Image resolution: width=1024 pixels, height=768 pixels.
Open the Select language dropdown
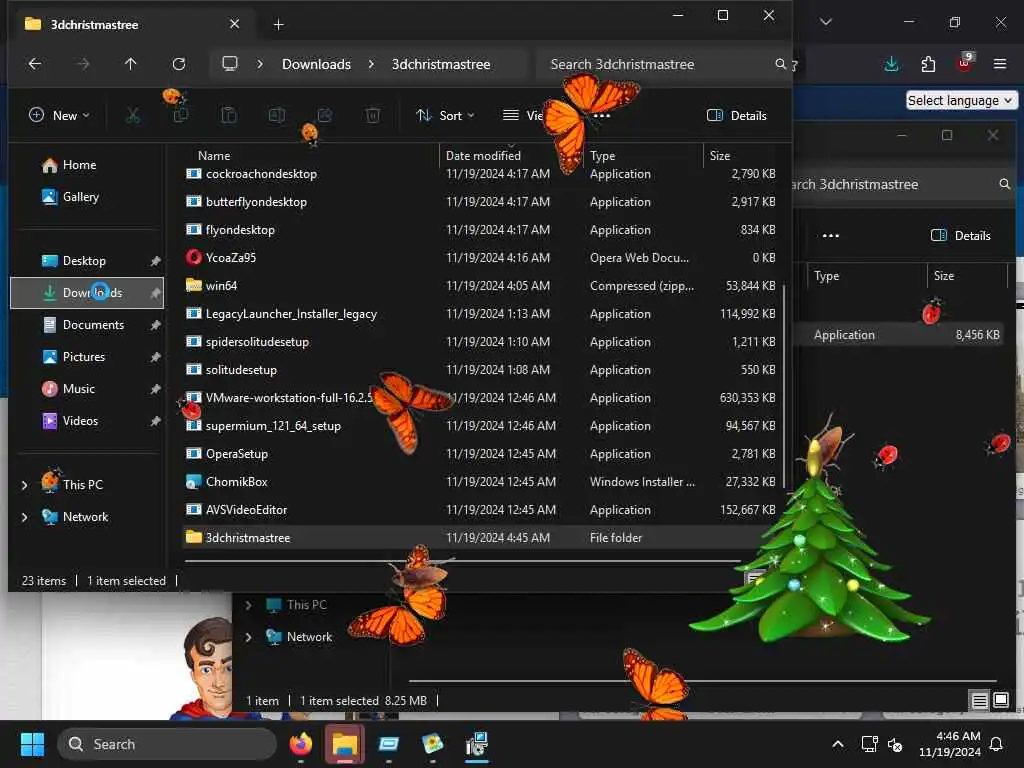click(x=960, y=101)
